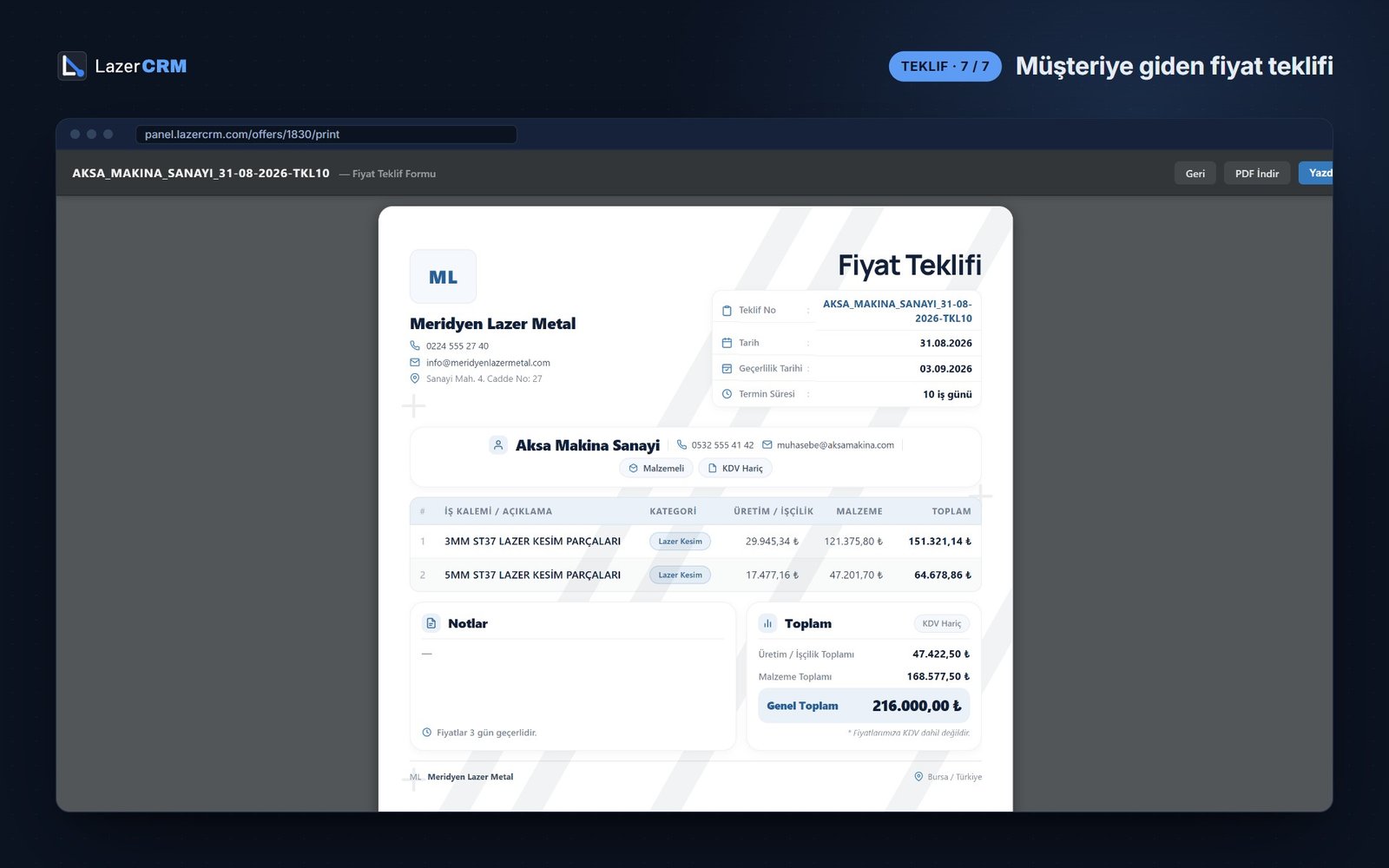Click the Meridyen Lazer Metal company name heading
Image resolution: width=1389 pixels, height=868 pixels.
click(492, 324)
